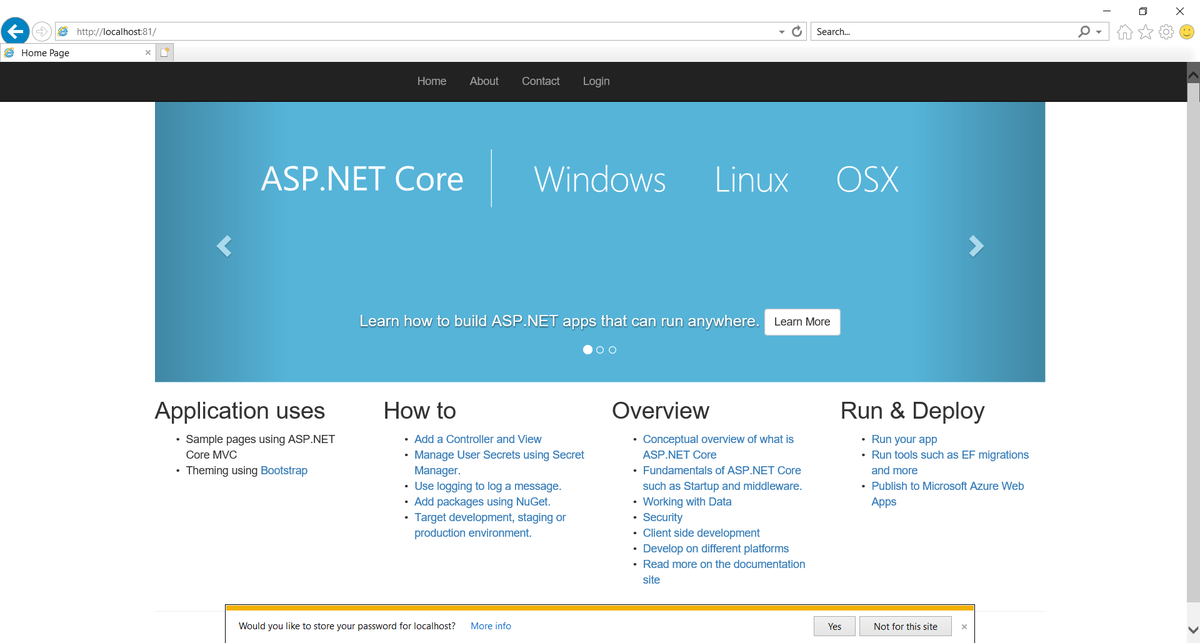The image size is (1200, 643).
Task: Open Read more on the documentation site
Action: tap(724, 572)
